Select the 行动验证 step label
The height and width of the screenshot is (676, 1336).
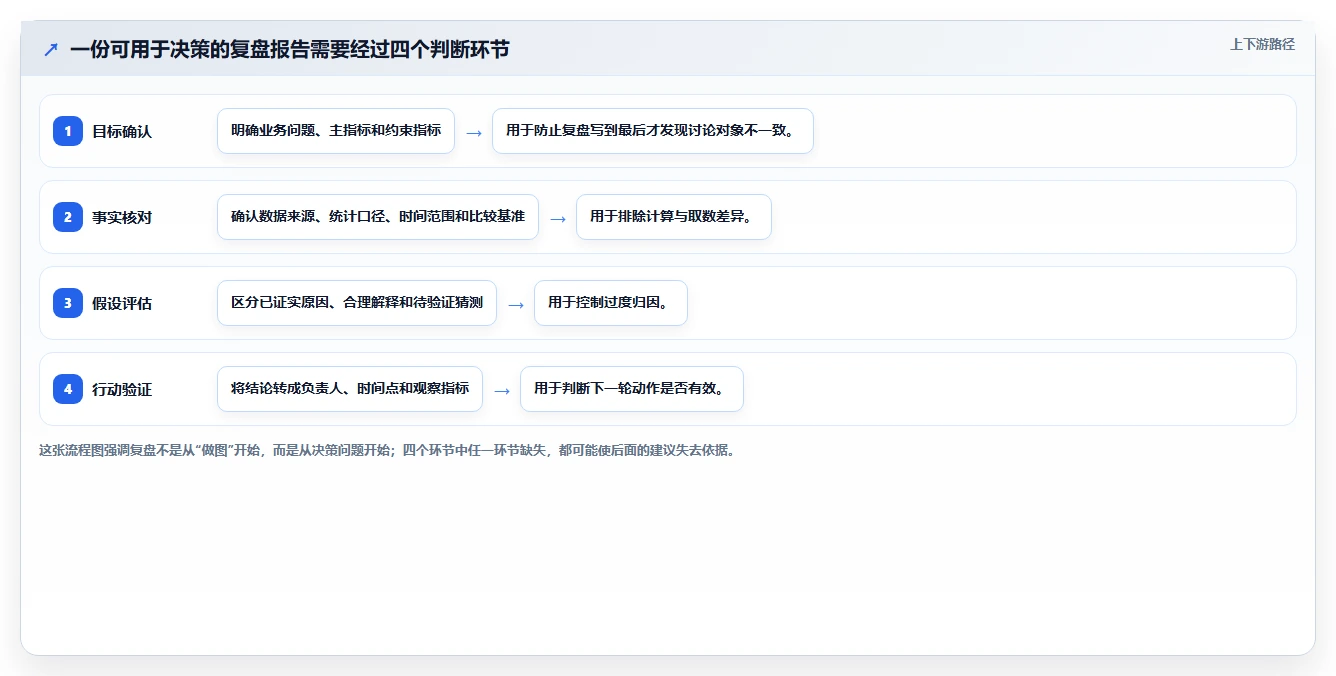coord(122,389)
